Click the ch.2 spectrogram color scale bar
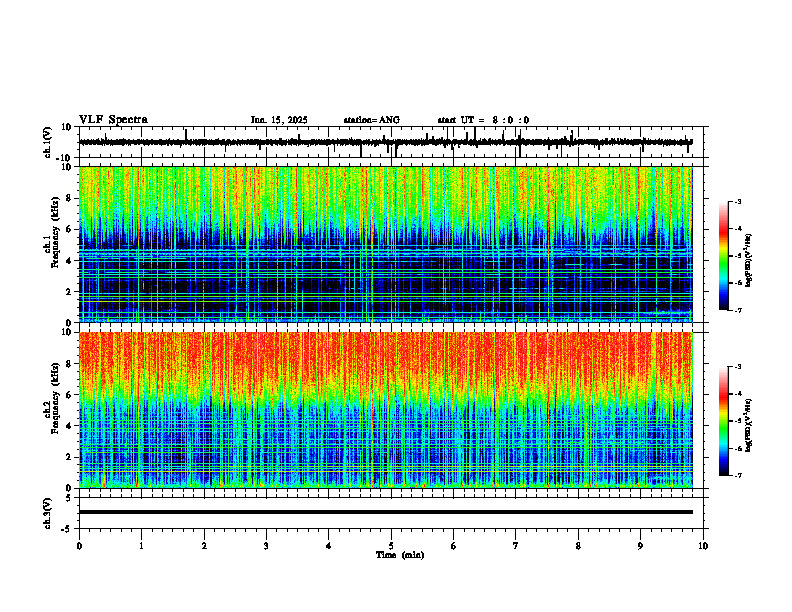 723,421
